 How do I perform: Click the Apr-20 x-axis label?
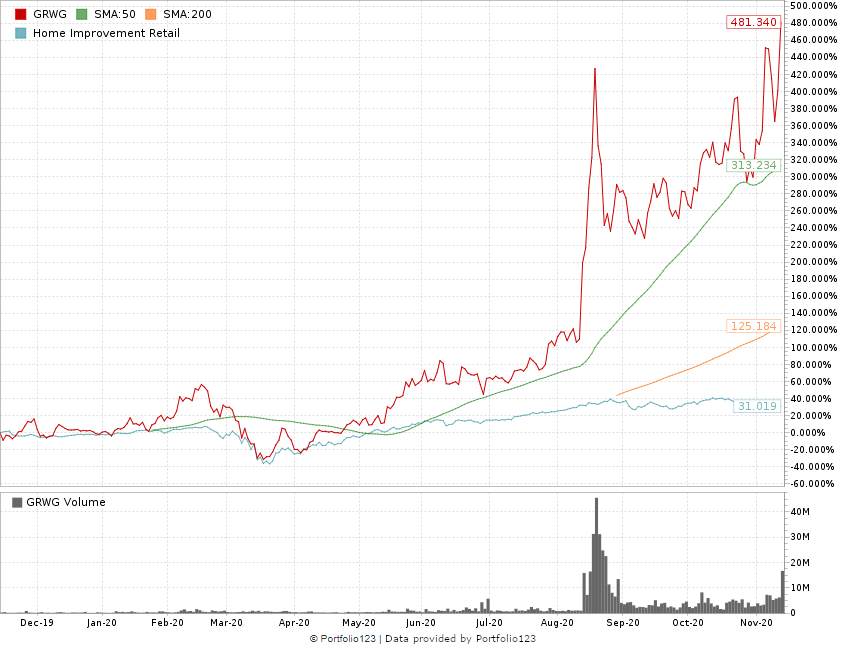tap(294, 623)
